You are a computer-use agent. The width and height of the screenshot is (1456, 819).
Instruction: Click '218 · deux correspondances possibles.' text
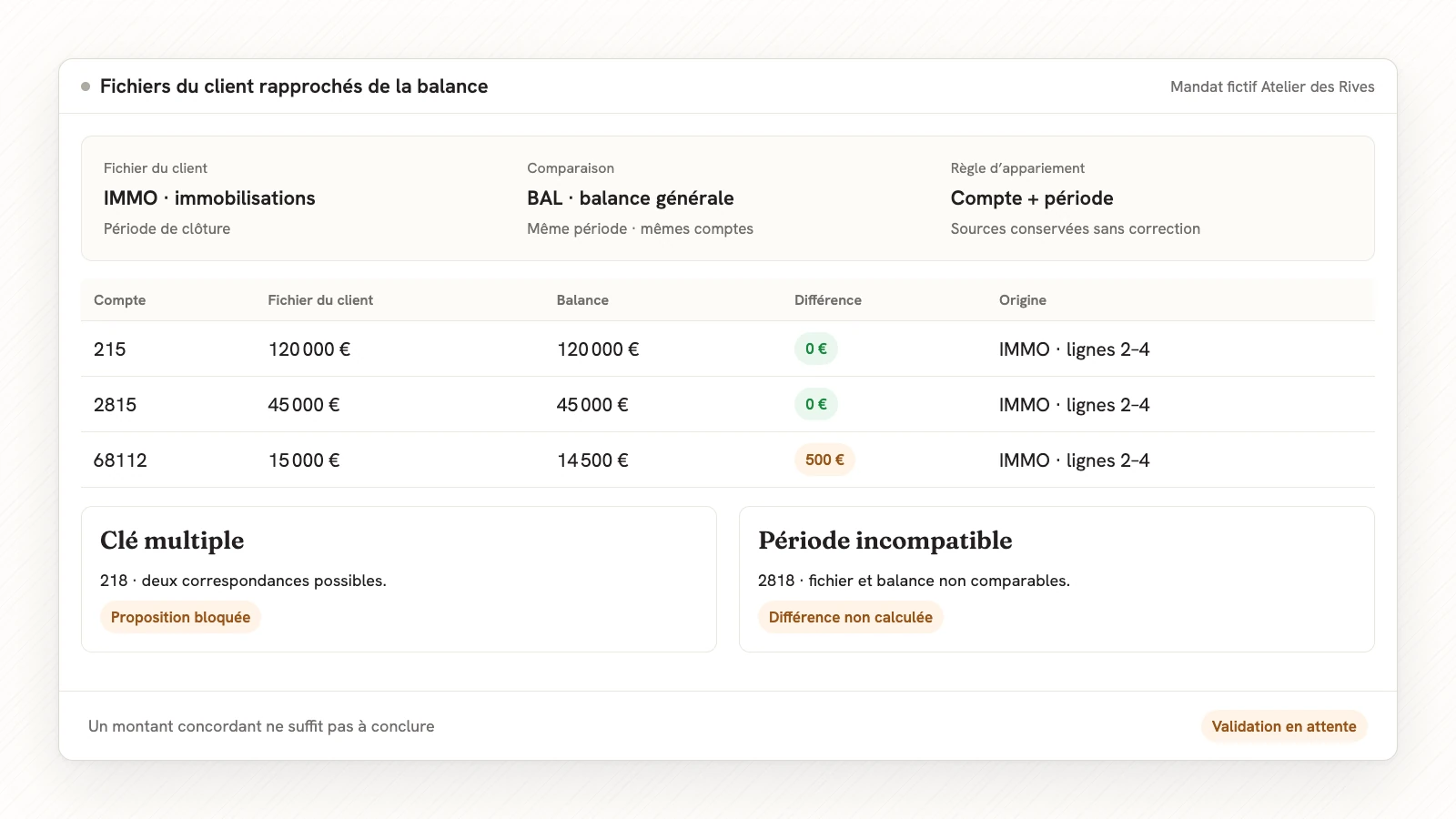[243, 581]
